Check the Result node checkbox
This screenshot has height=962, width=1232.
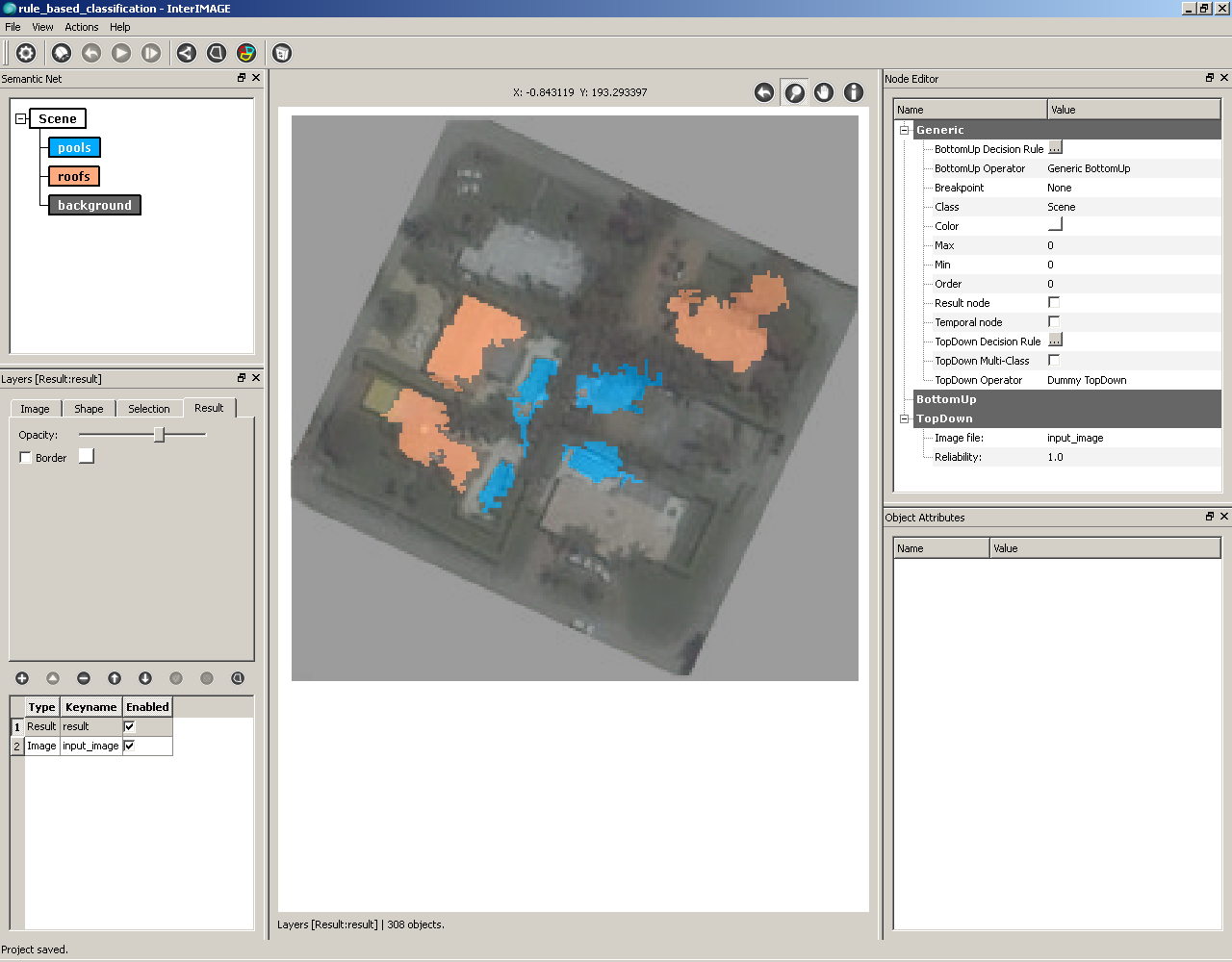[1054, 302]
